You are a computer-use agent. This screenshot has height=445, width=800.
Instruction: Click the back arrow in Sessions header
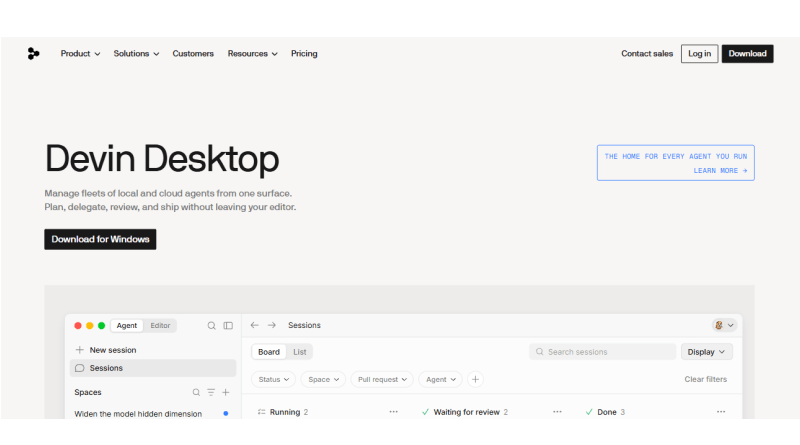tap(255, 325)
